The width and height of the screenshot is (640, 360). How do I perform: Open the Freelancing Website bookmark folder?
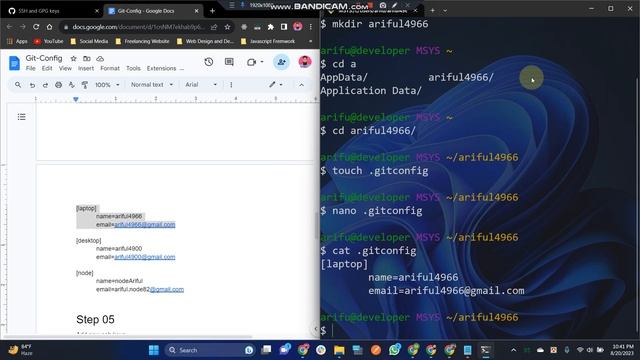[142, 41]
